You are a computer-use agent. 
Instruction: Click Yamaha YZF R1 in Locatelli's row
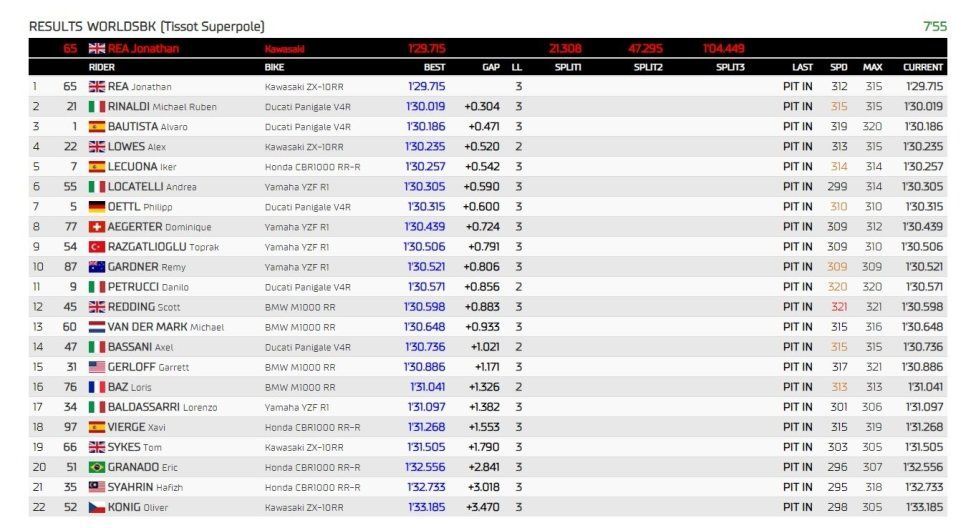tap(297, 187)
